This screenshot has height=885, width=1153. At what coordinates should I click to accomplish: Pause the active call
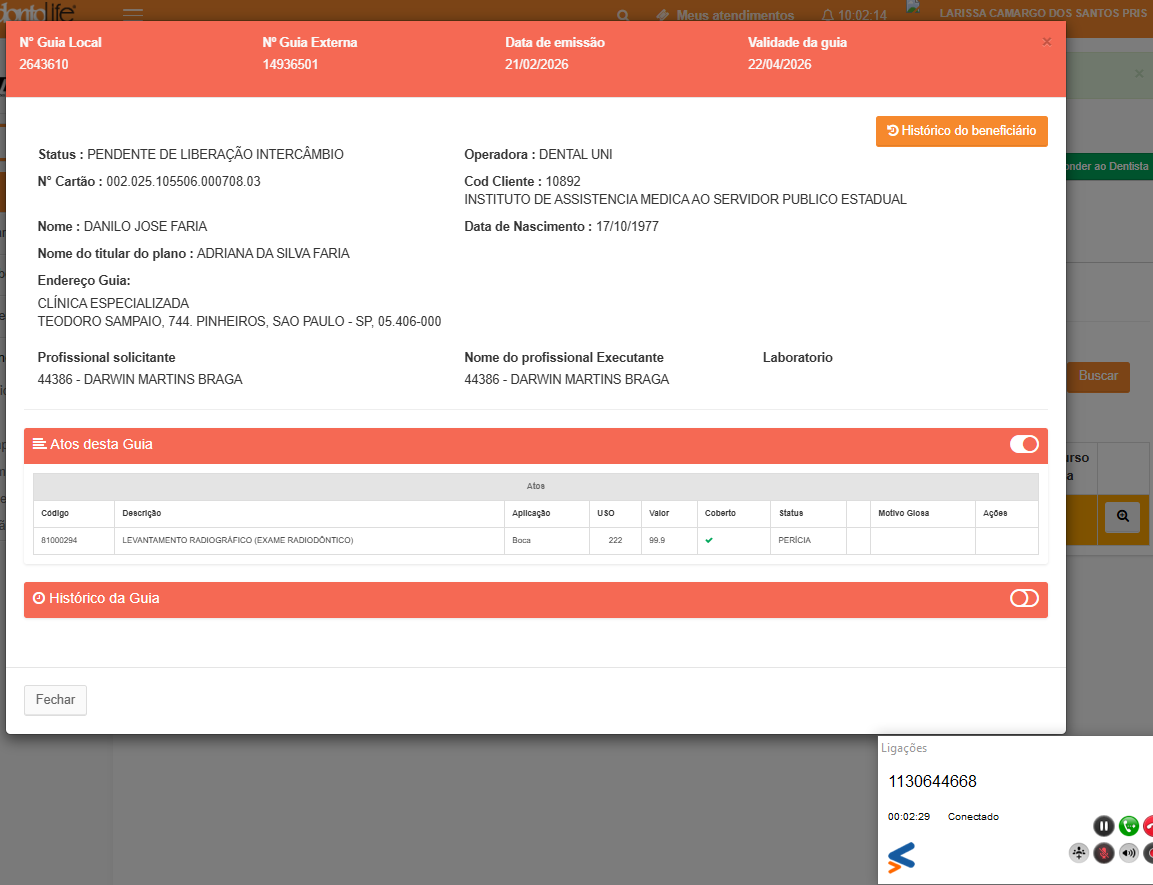(1103, 826)
